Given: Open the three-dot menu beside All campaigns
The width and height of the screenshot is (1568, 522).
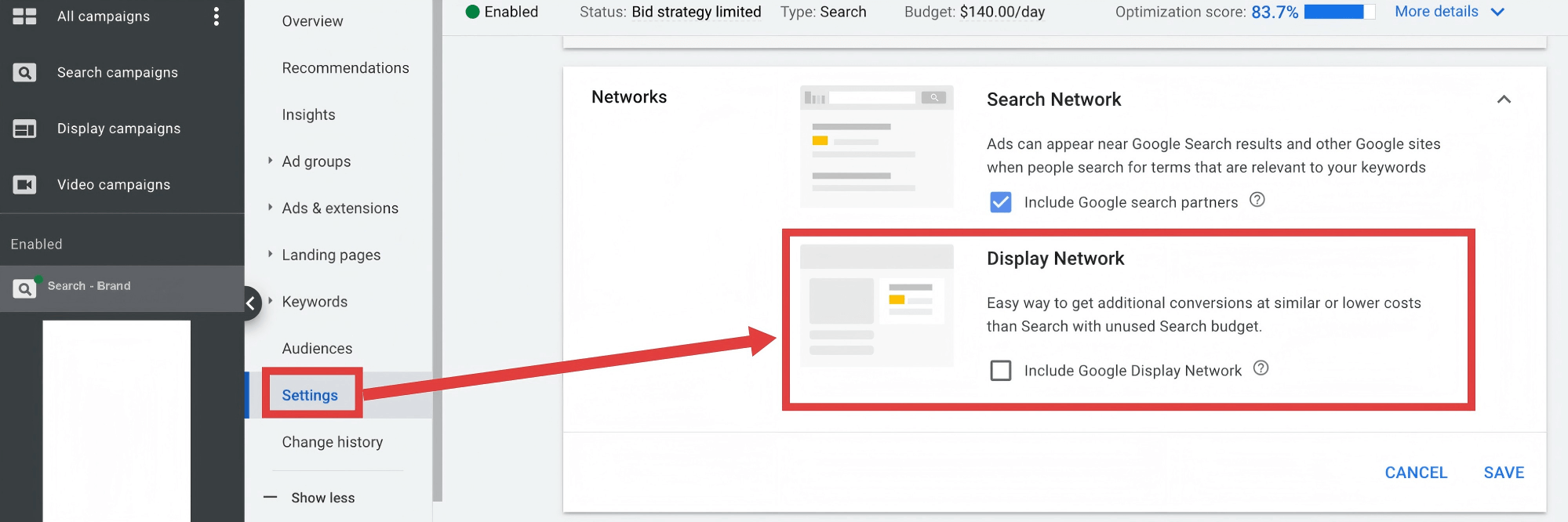Looking at the screenshot, I should tap(216, 16).
